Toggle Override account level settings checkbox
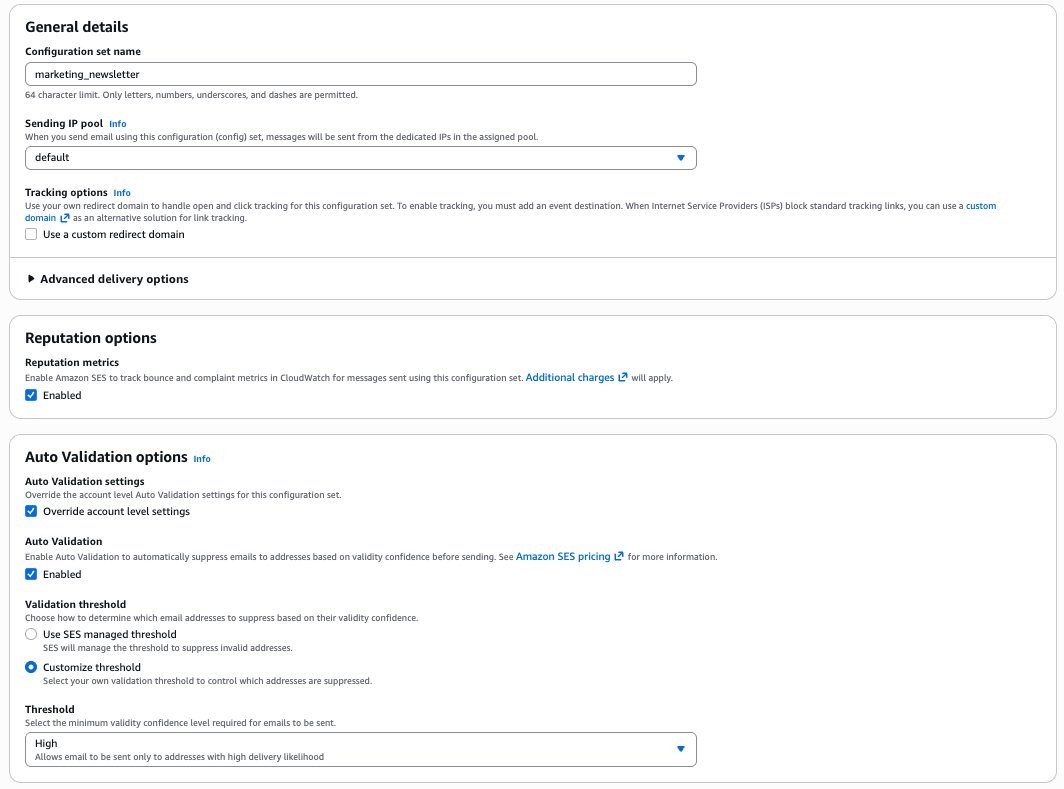Image resolution: width=1064 pixels, height=789 pixels. [32, 512]
